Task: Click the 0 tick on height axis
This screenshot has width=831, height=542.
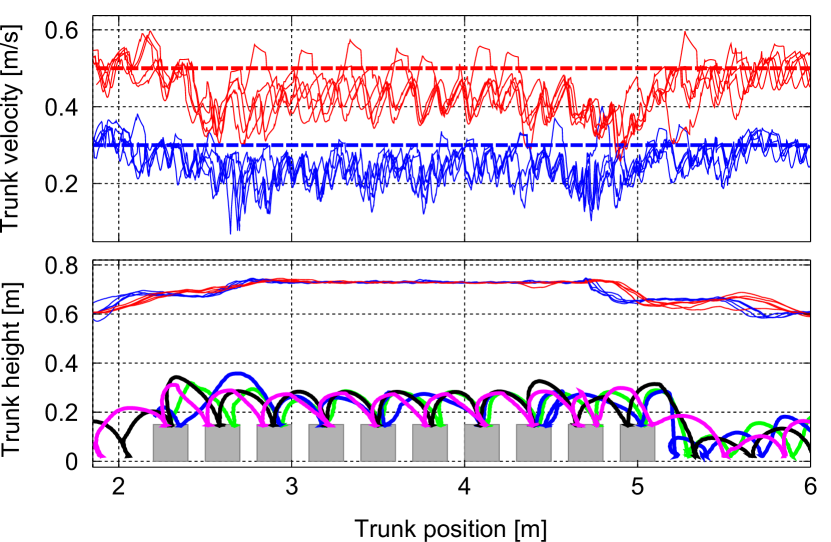Action: point(72,462)
